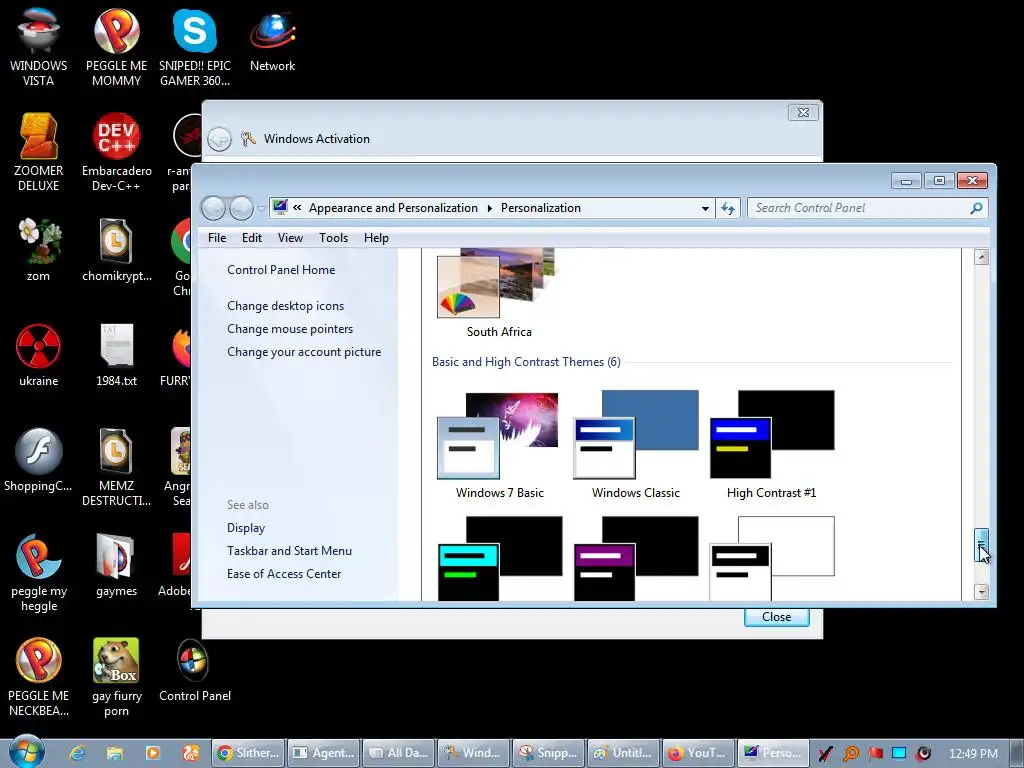Click Close button in Windows Activation
Viewport: 1024px width, 768px height.
click(776, 616)
